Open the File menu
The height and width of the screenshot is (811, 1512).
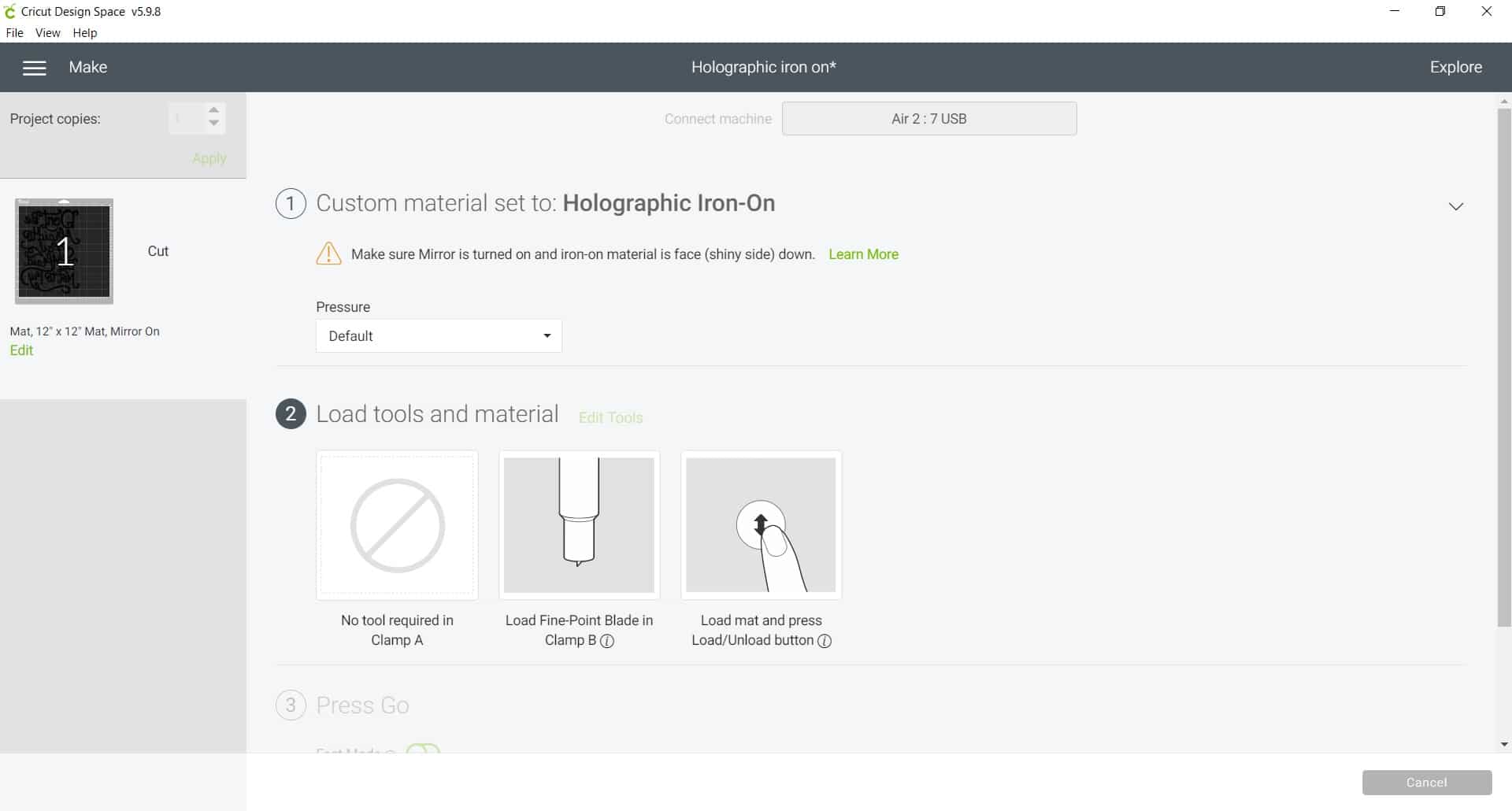(x=14, y=33)
